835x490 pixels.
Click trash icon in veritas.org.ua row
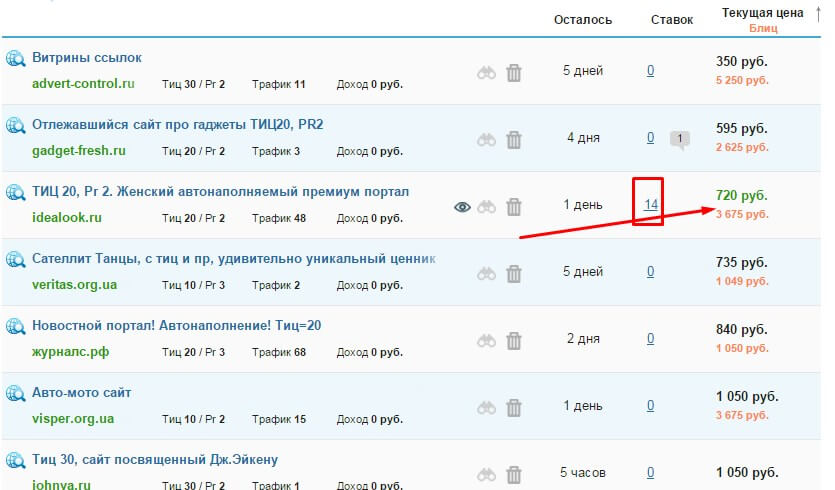513,273
